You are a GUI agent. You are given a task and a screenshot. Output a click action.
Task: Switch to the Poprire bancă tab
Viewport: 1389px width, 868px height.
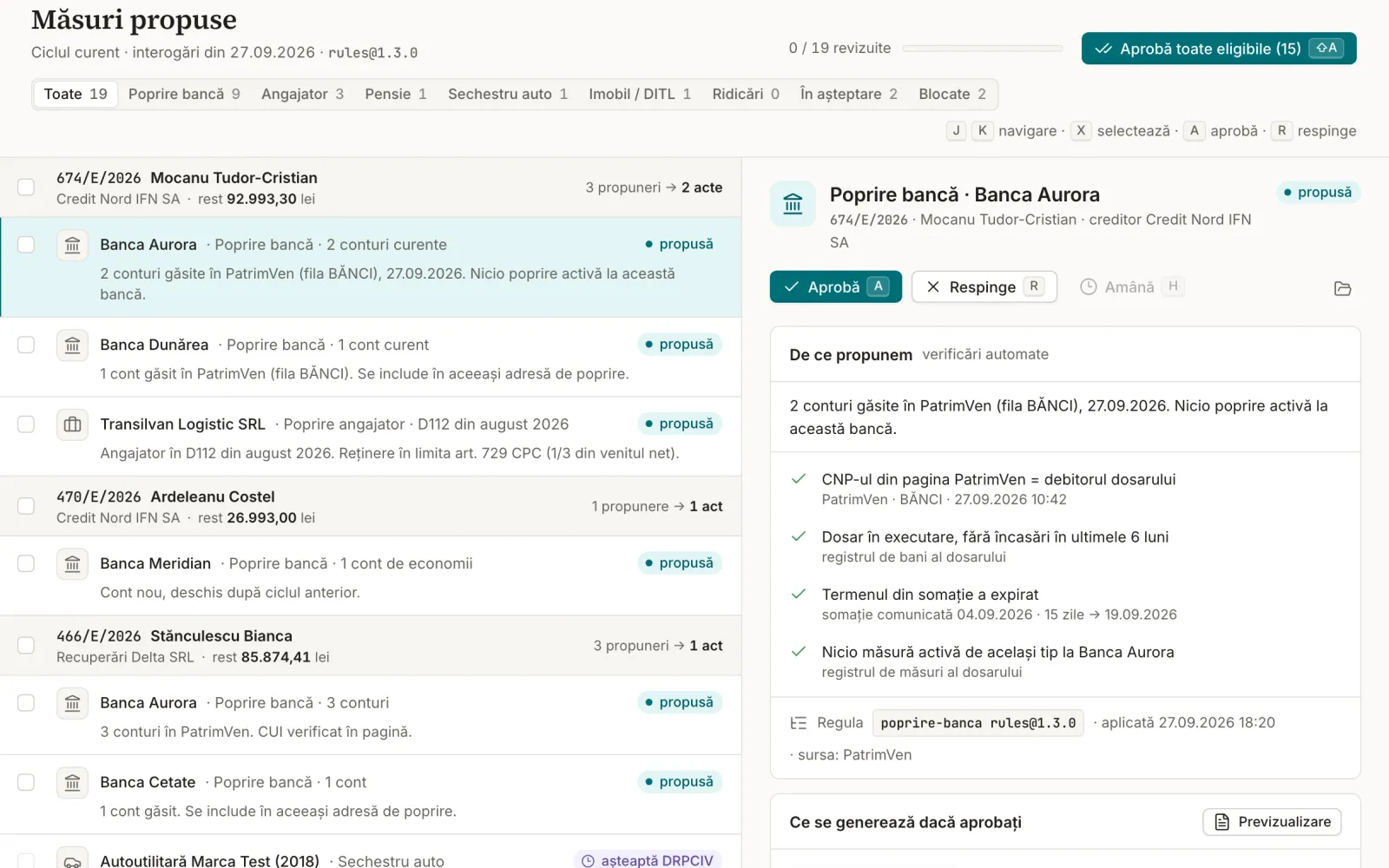pyautogui.click(x=184, y=94)
